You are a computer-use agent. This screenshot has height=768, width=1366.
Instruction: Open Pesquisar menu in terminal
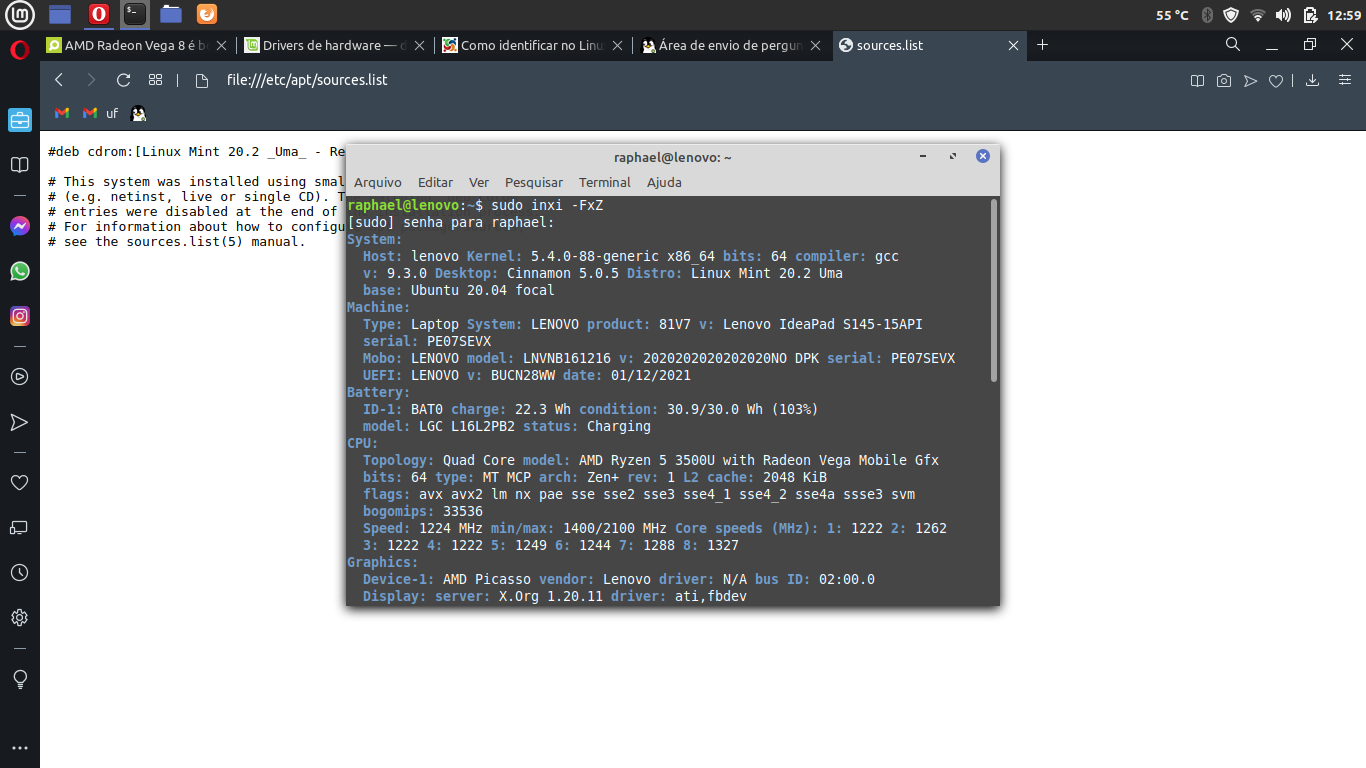[x=534, y=182]
